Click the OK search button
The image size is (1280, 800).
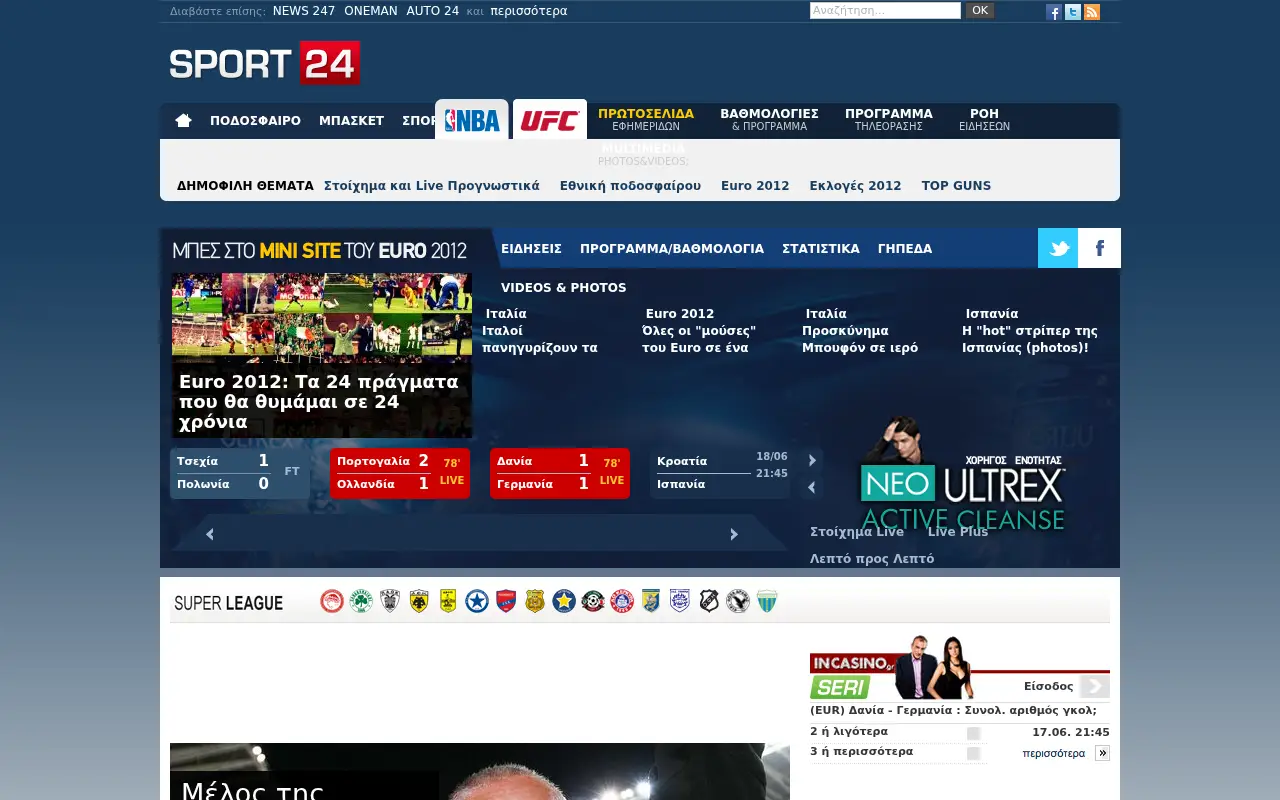[980, 11]
